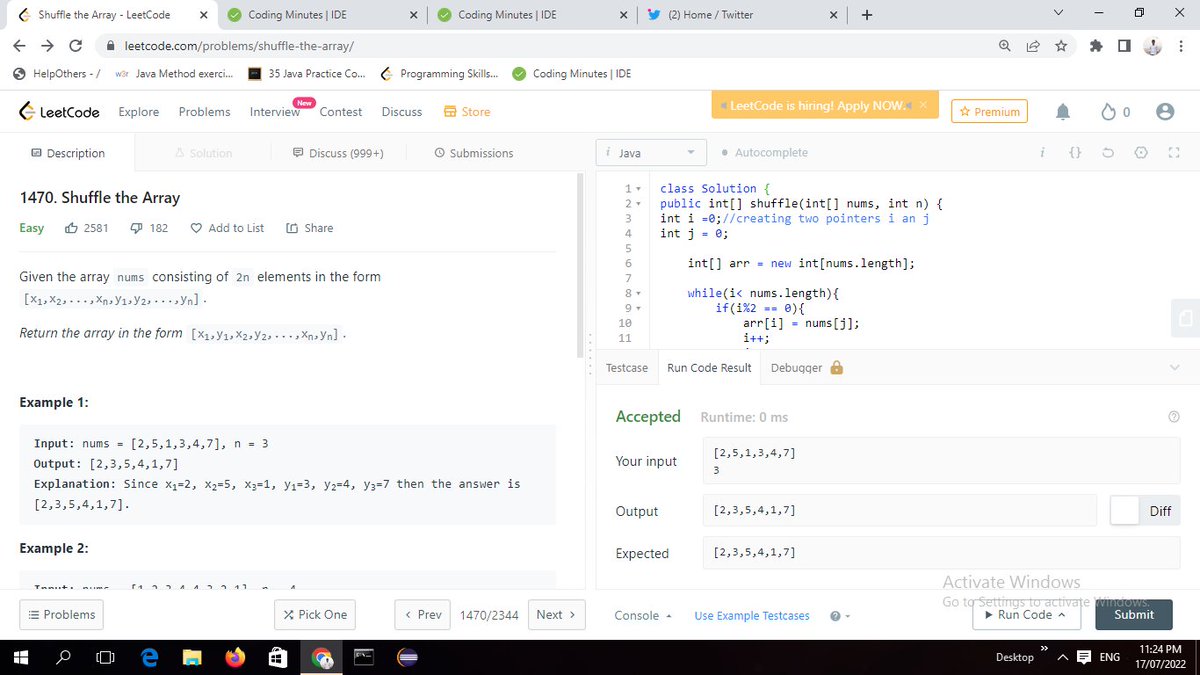Switch to the Twitter browser tab

point(740,15)
